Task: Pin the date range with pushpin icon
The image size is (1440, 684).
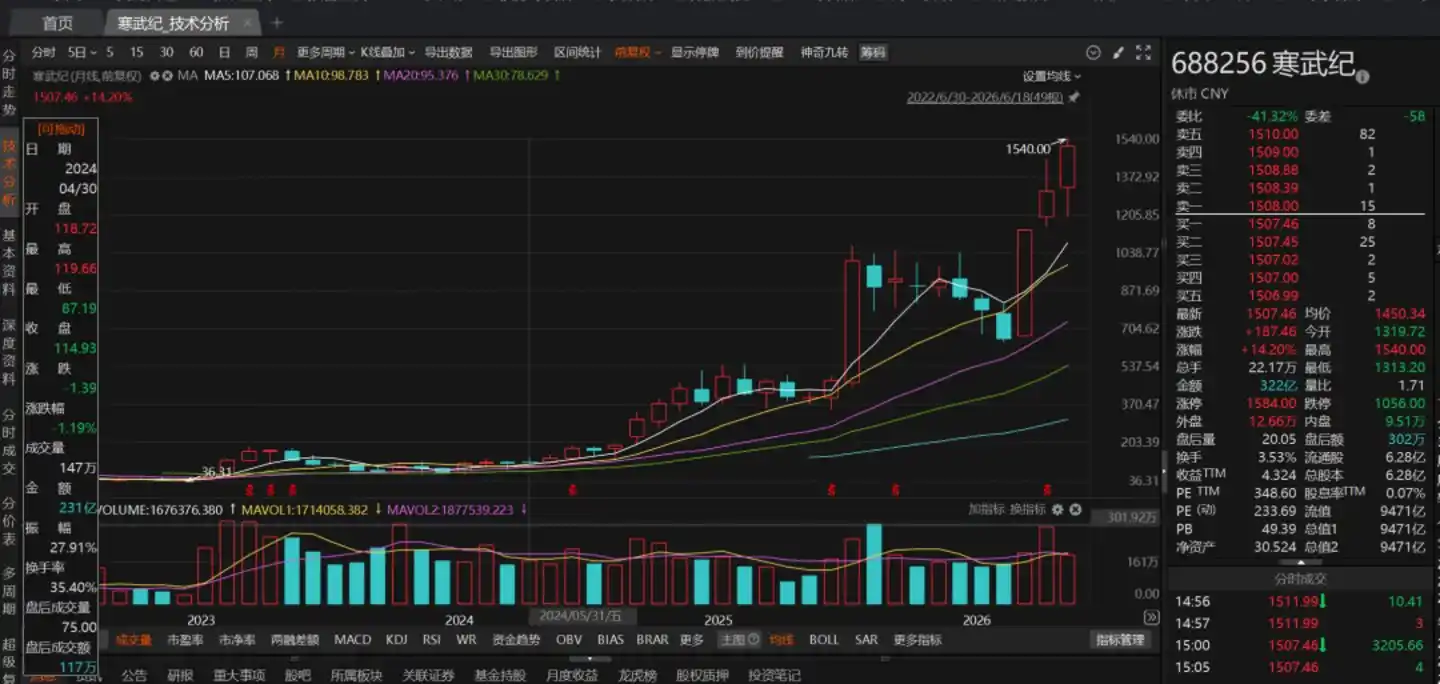Action: tap(1074, 97)
